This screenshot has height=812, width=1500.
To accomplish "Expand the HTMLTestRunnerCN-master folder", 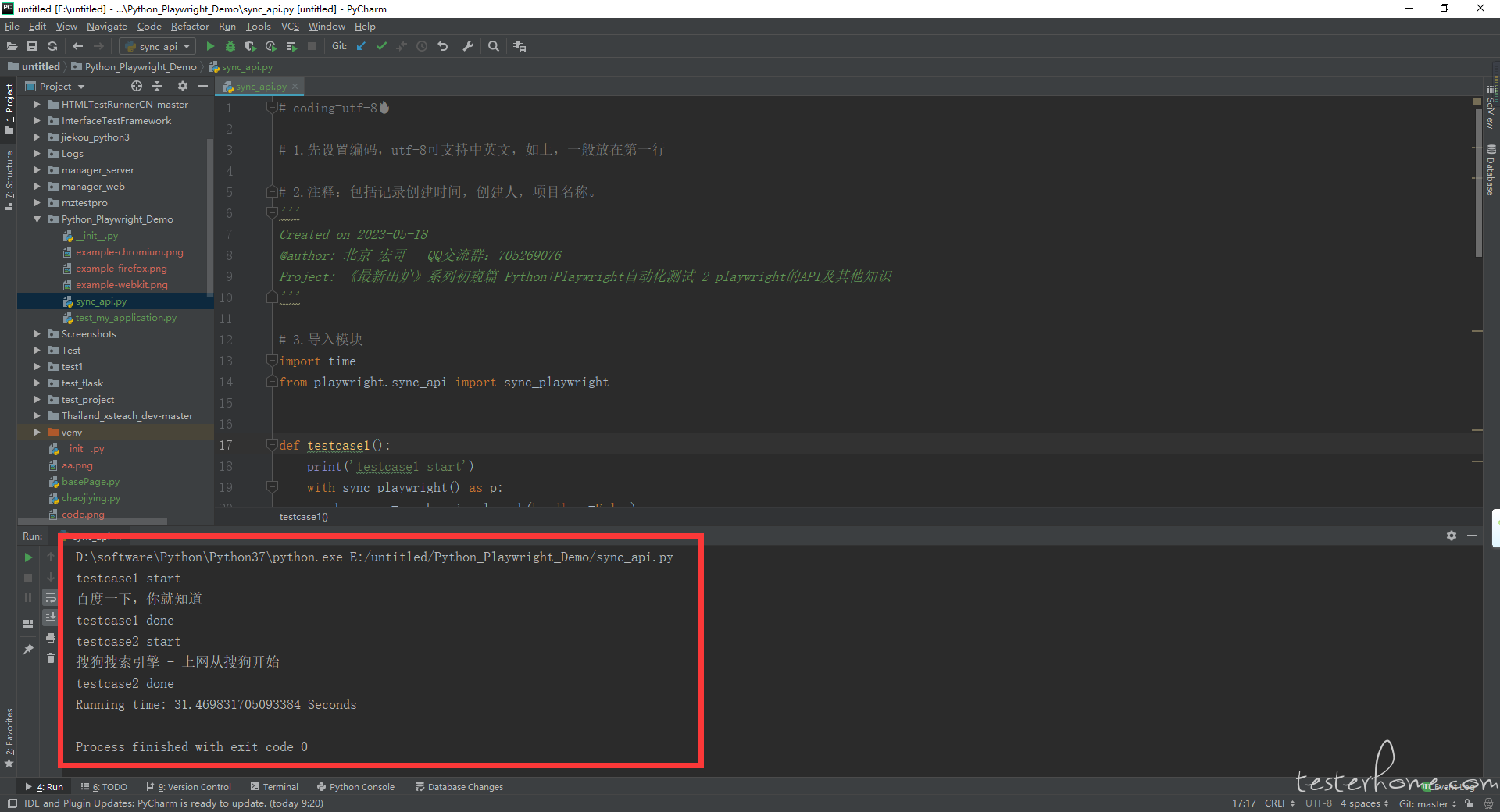I will [37, 104].
